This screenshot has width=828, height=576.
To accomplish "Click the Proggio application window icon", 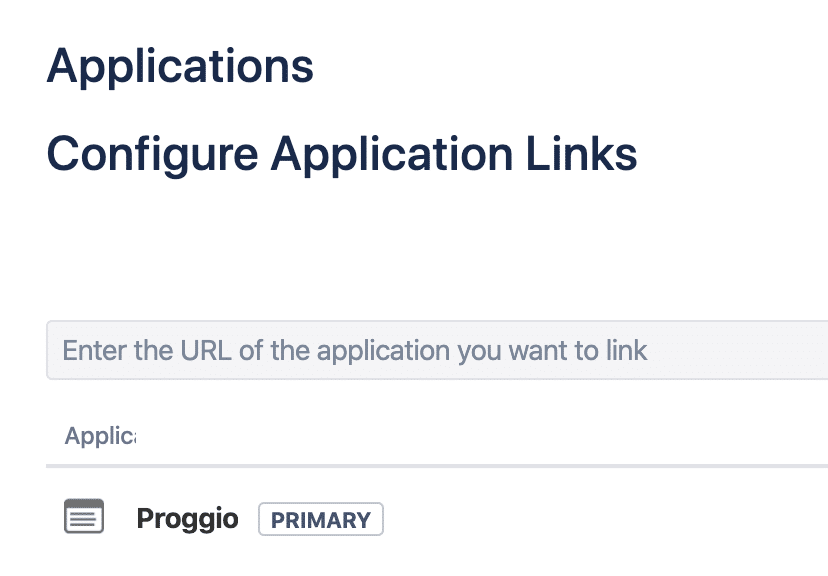I will click(84, 516).
